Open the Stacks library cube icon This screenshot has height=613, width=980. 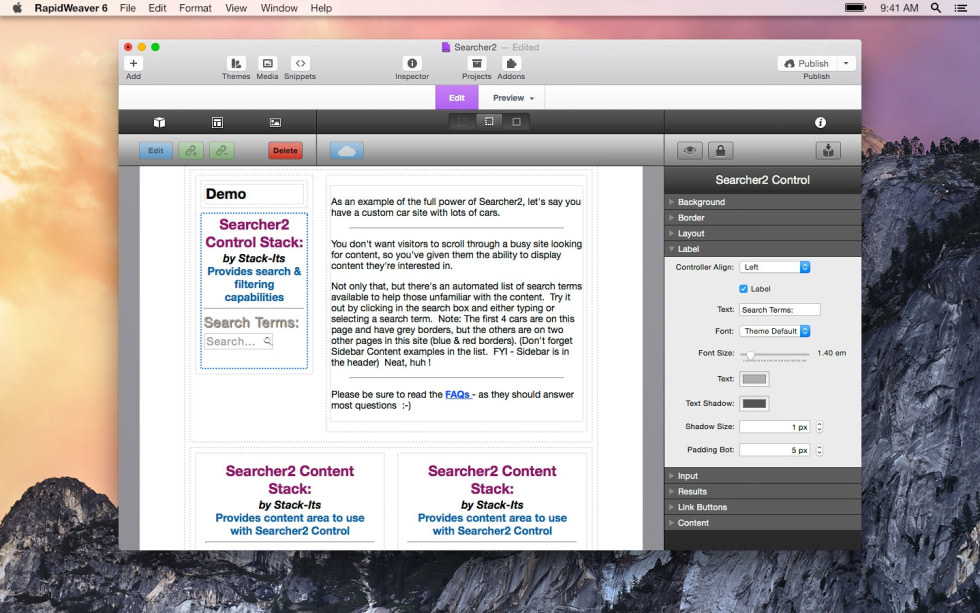[159, 122]
